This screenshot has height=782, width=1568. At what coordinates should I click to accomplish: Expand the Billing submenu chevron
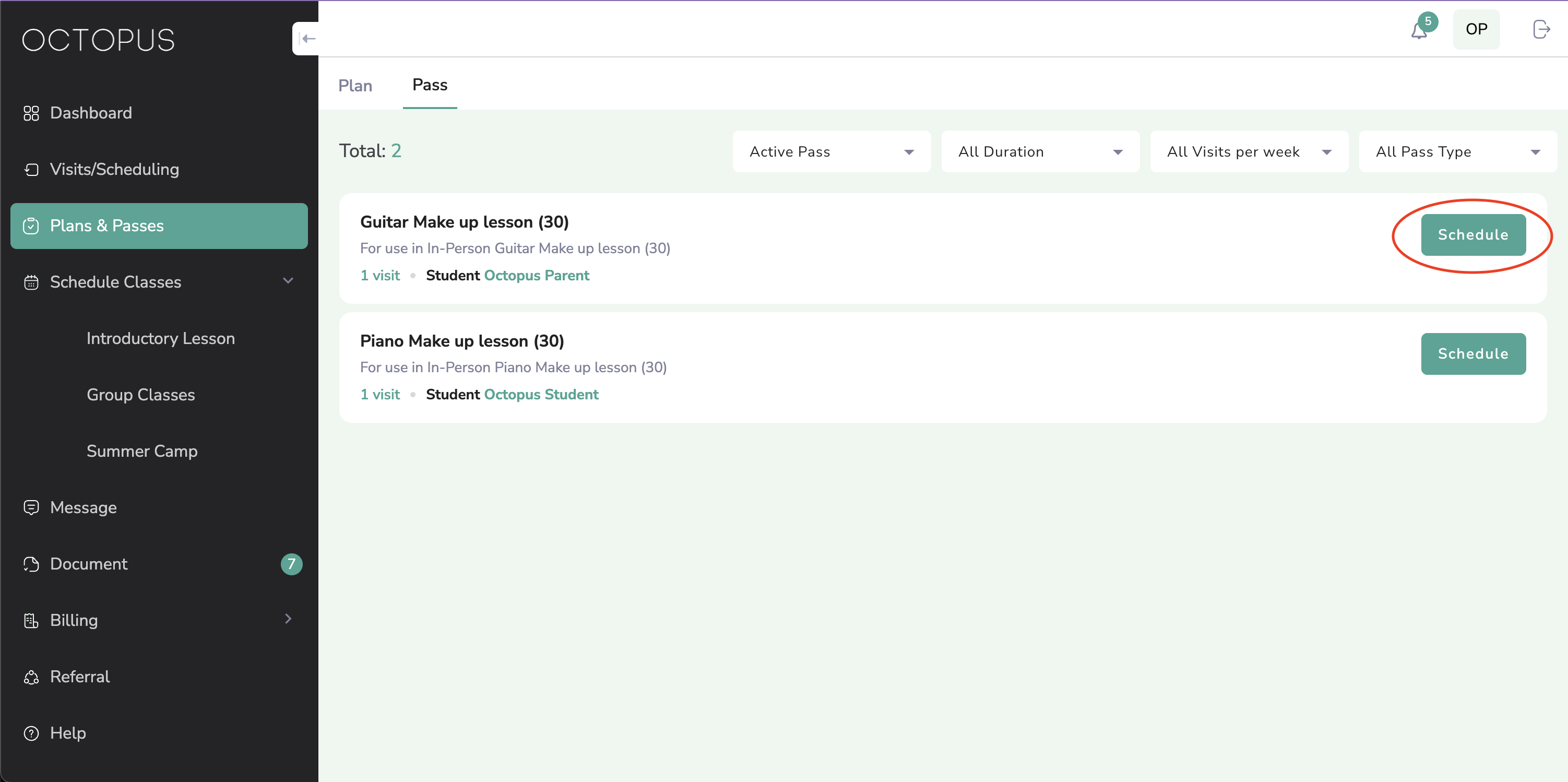289,619
